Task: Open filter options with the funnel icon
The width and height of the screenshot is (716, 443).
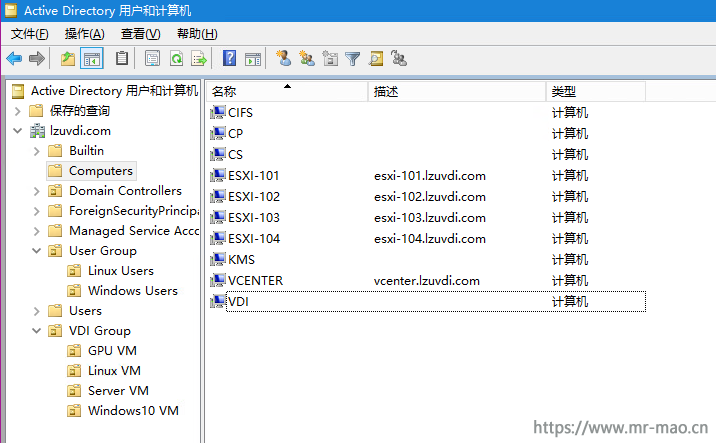Action: pyautogui.click(x=353, y=58)
